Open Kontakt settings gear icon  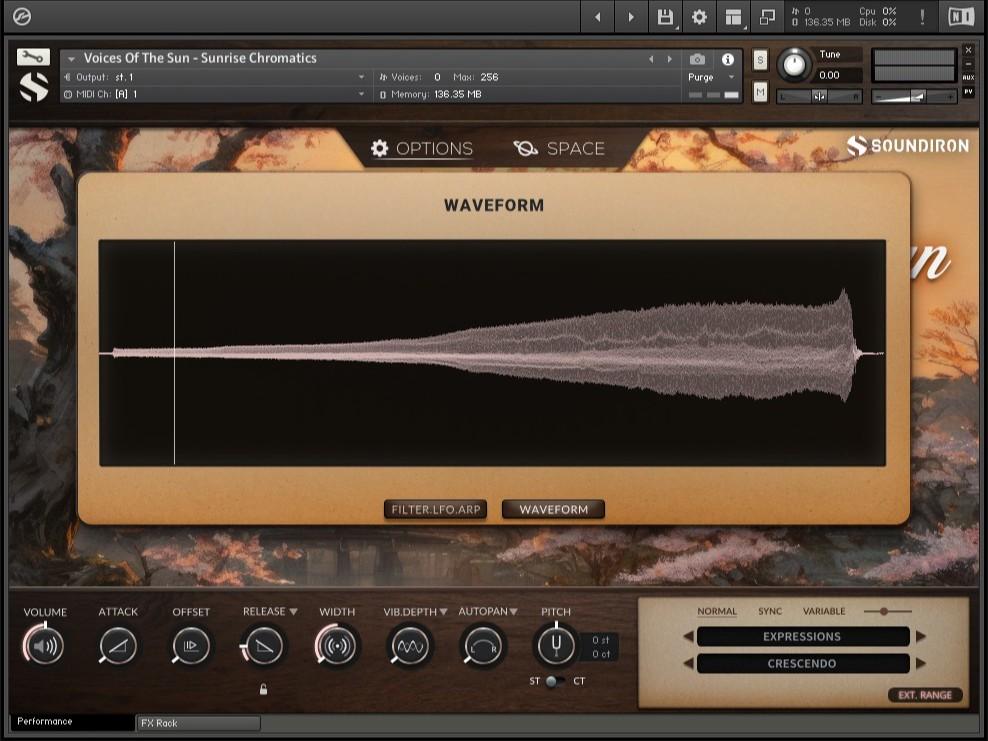tap(699, 17)
